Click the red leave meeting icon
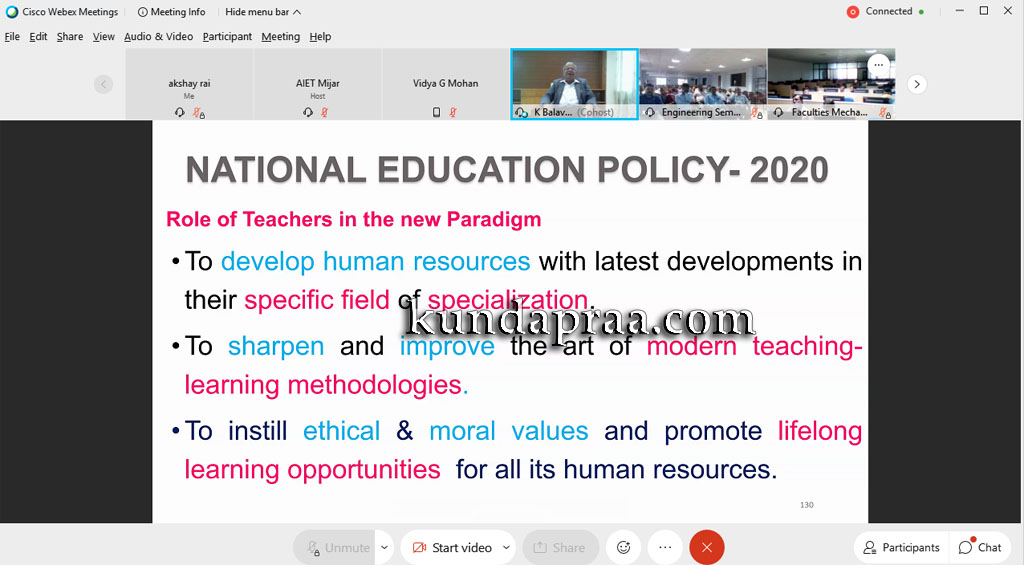1024x565 pixels. pos(707,547)
